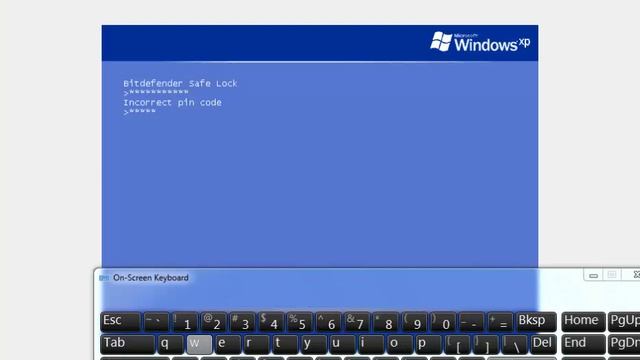Click the On-Screen Keyboard title text
Image resolution: width=640 pixels, height=360 pixels.
(x=151, y=278)
